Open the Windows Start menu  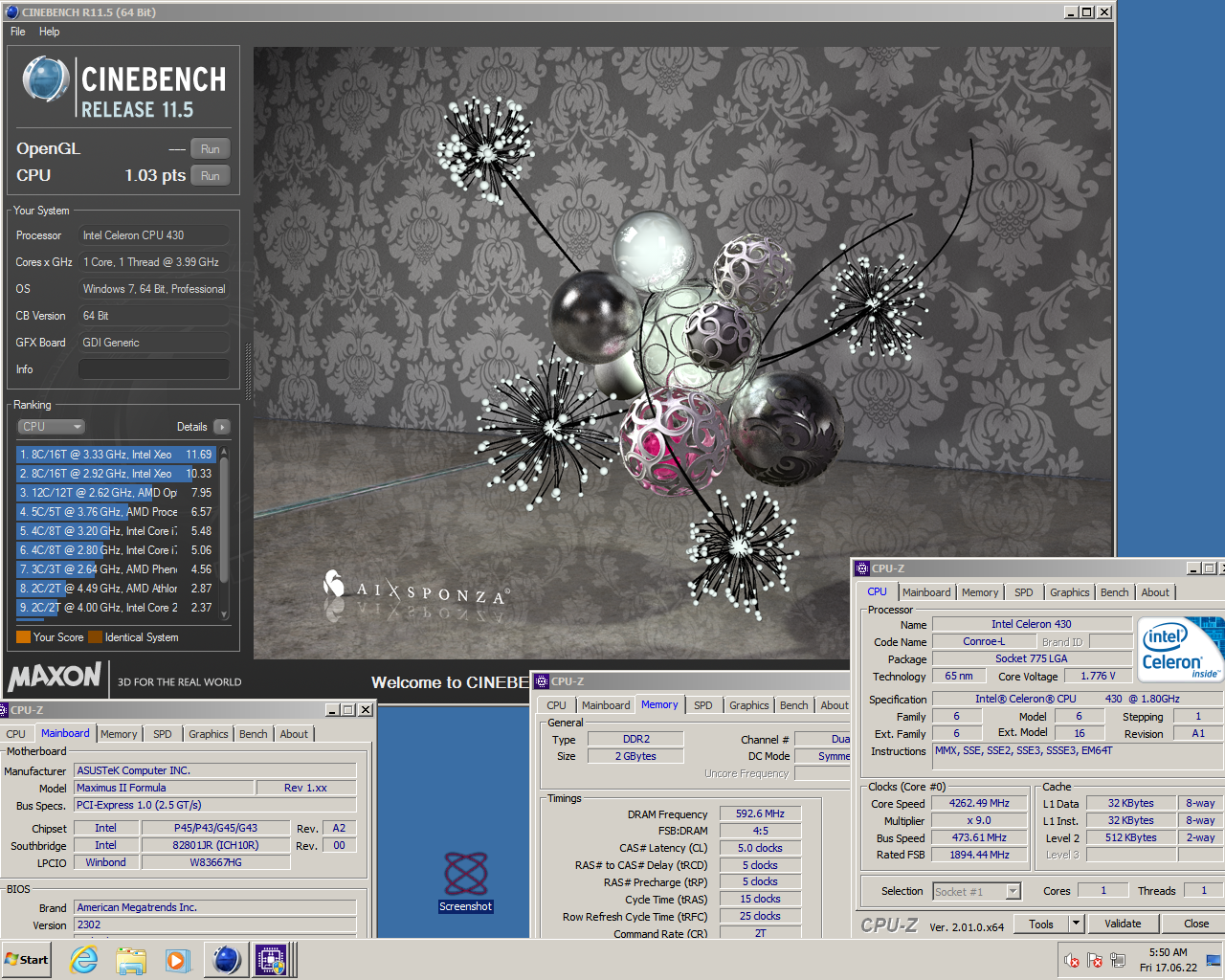pyautogui.click(x=27, y=960)
